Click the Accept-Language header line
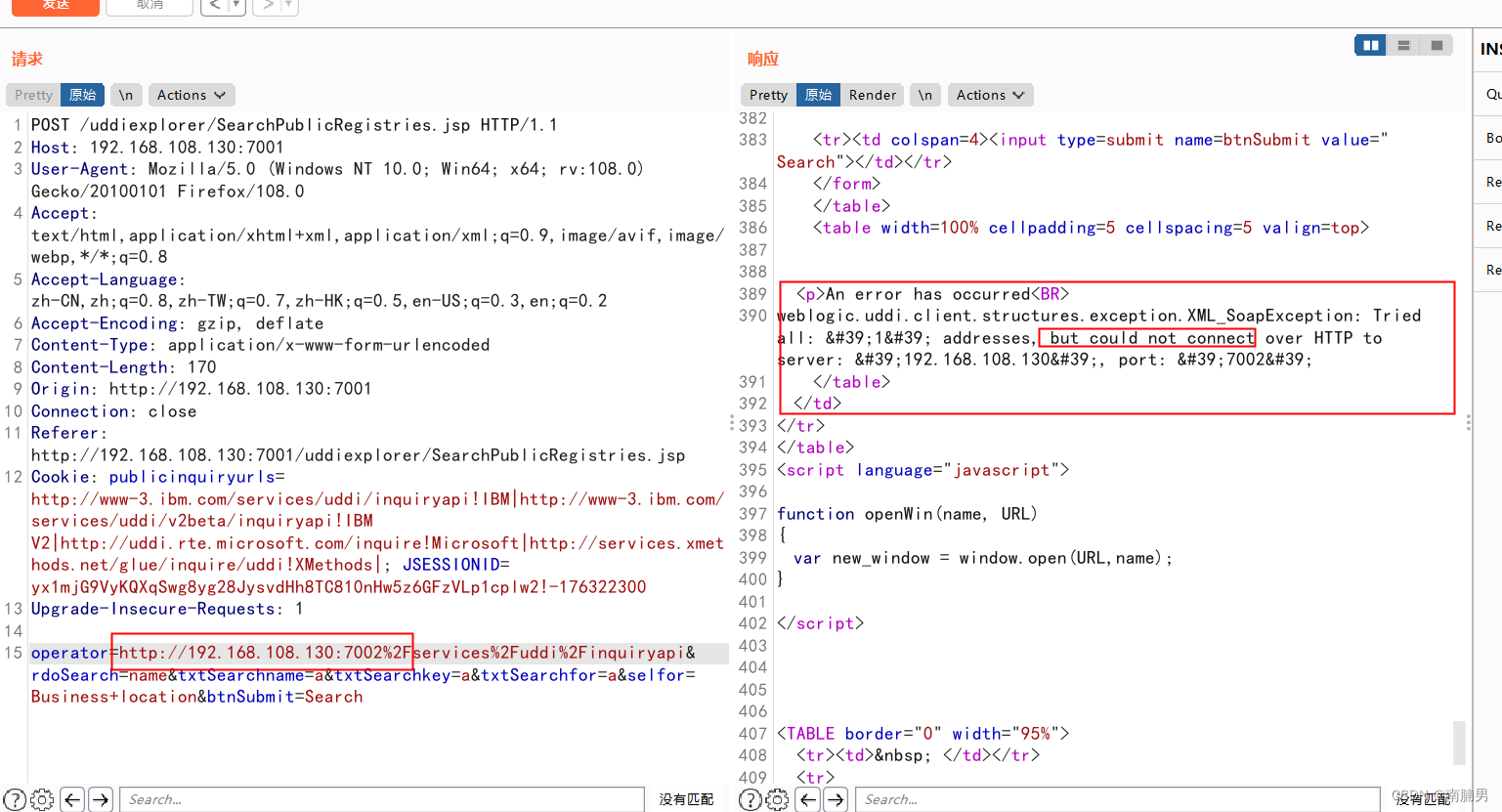 pyautogui.click(x=319, y=290)
